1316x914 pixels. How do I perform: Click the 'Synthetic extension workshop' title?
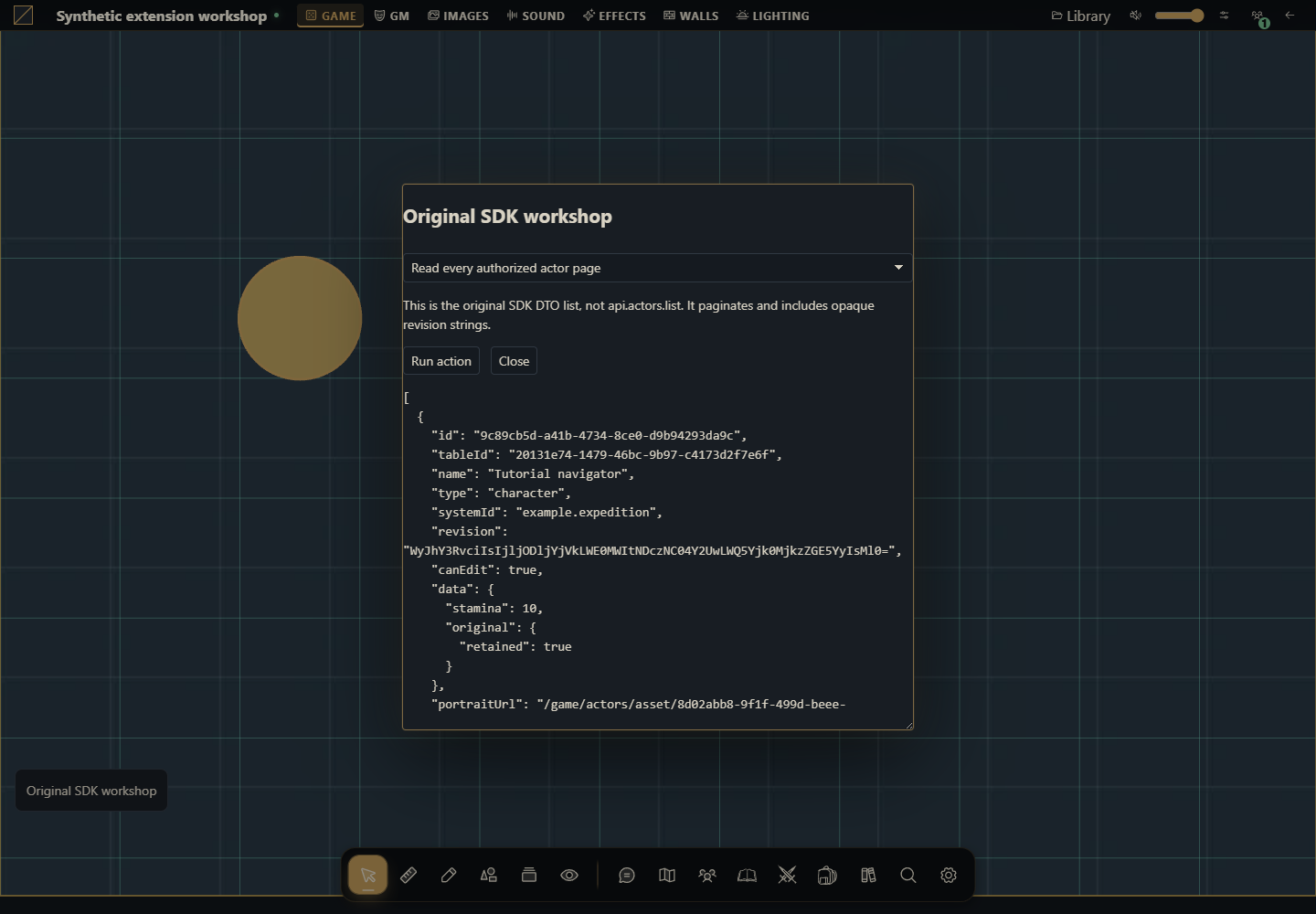click(162, 16)
